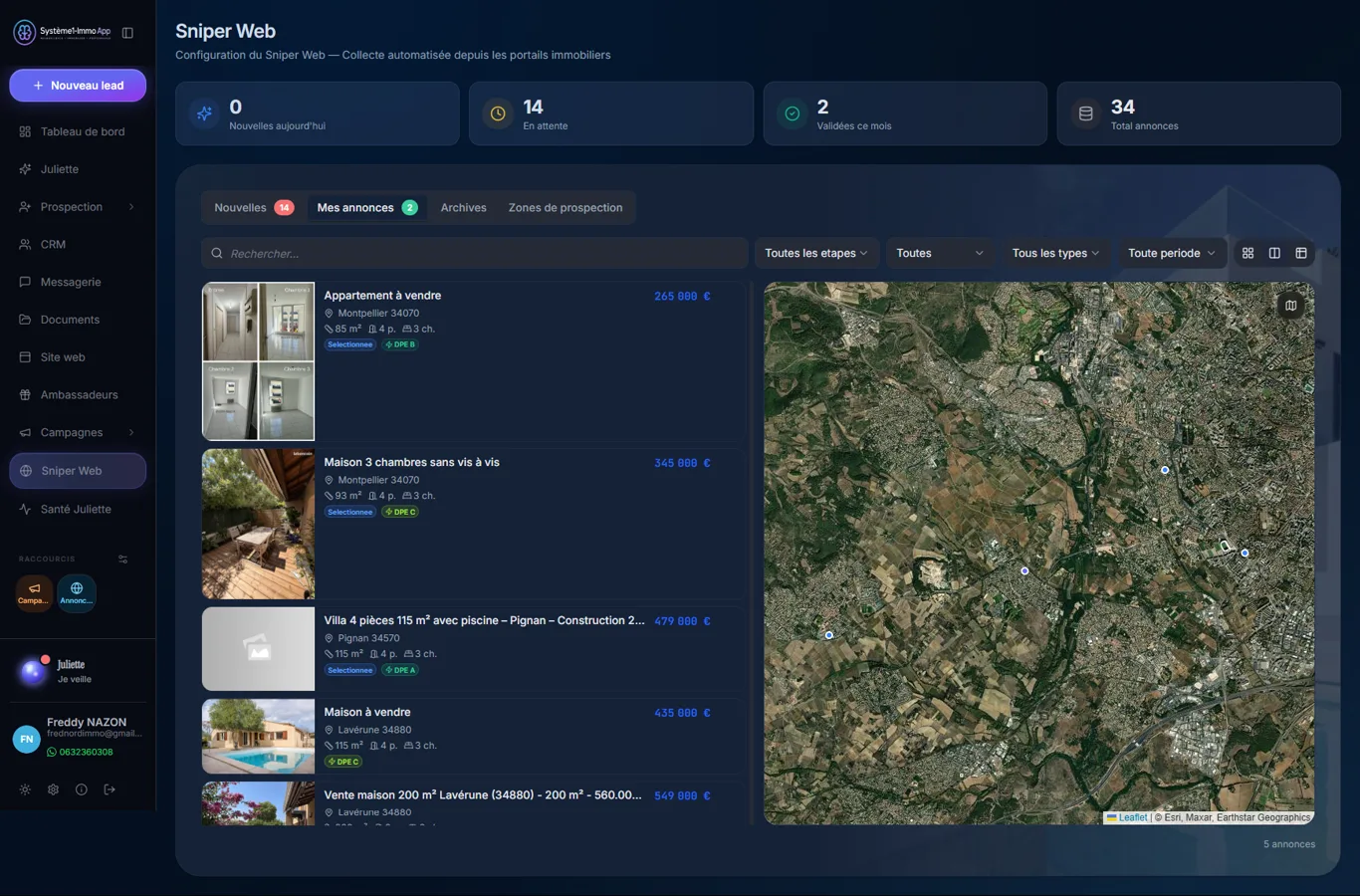Click the sparkle icon on Nouvelles aujourd'hui card
The height and width of the screenshot is (896, 1360).
click(204, 113)
